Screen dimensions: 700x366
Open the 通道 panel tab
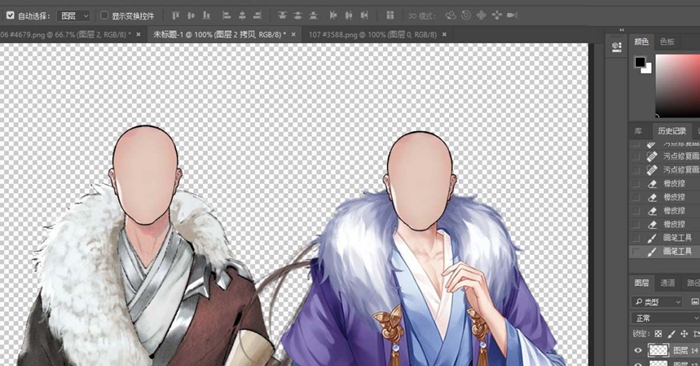(x=667, y=283)
